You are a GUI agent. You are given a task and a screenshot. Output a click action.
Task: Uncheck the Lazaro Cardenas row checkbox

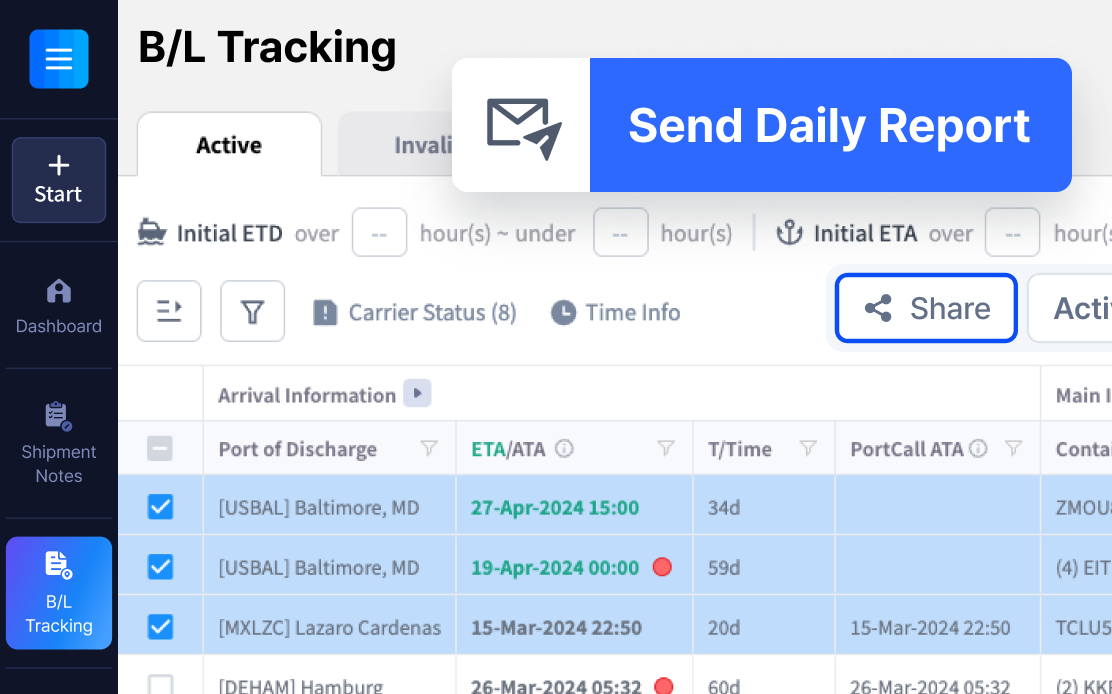[x=160, y=627]
